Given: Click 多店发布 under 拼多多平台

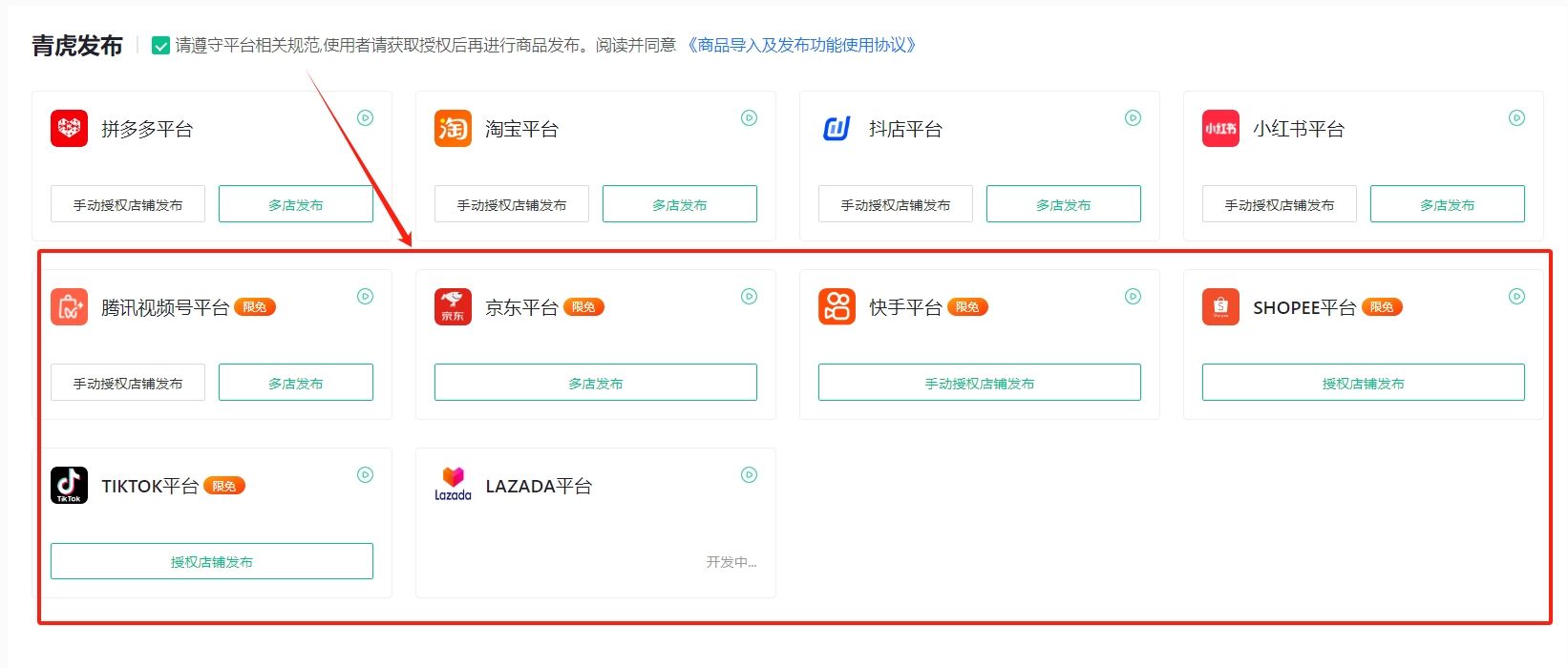Looking at the screenshot, I should pyautogui.click(x=296, y=204).
